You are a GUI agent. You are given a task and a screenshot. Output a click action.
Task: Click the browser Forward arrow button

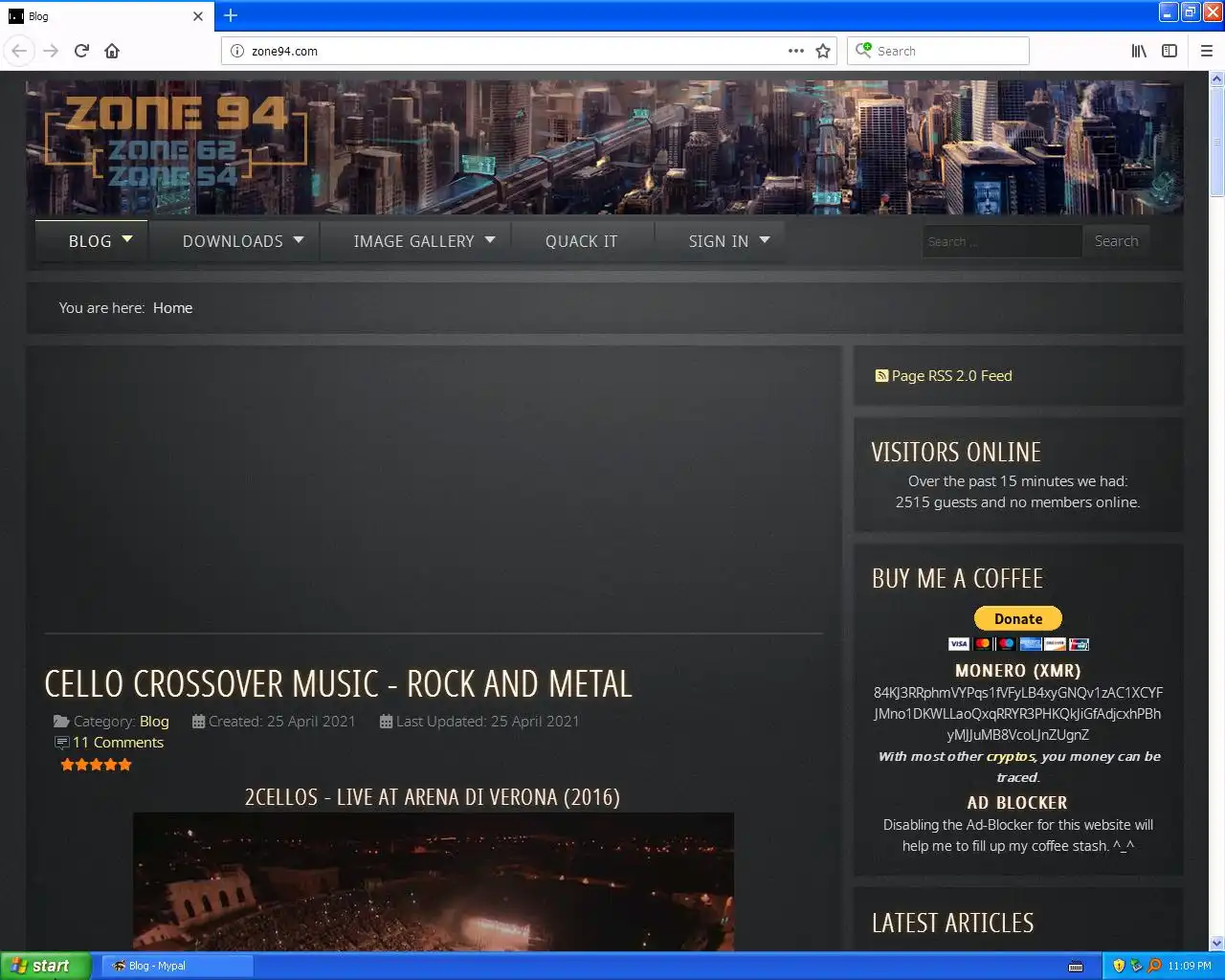[x=51, y=51]
